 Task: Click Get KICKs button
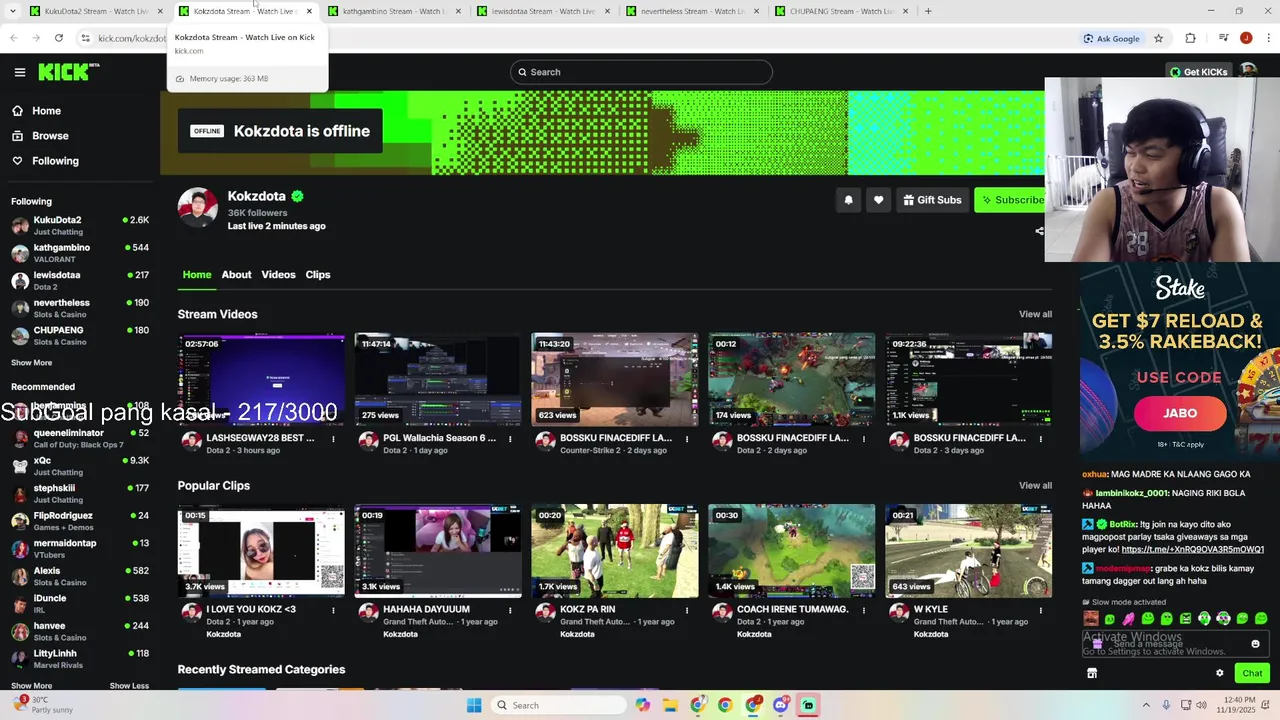(x=1198, y=72)
